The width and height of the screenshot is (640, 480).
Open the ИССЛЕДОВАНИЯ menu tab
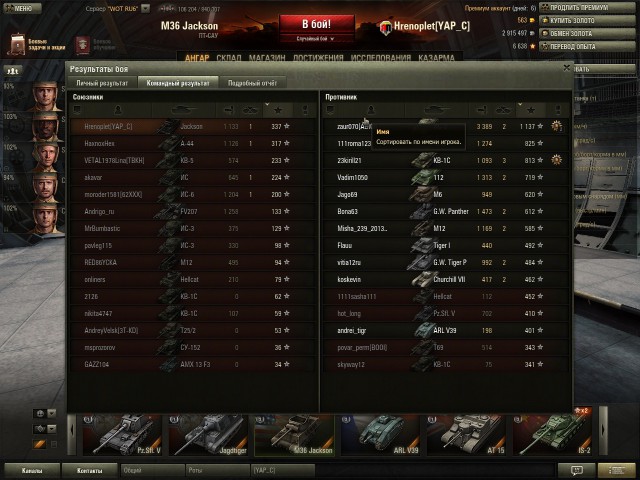point(380,58)
